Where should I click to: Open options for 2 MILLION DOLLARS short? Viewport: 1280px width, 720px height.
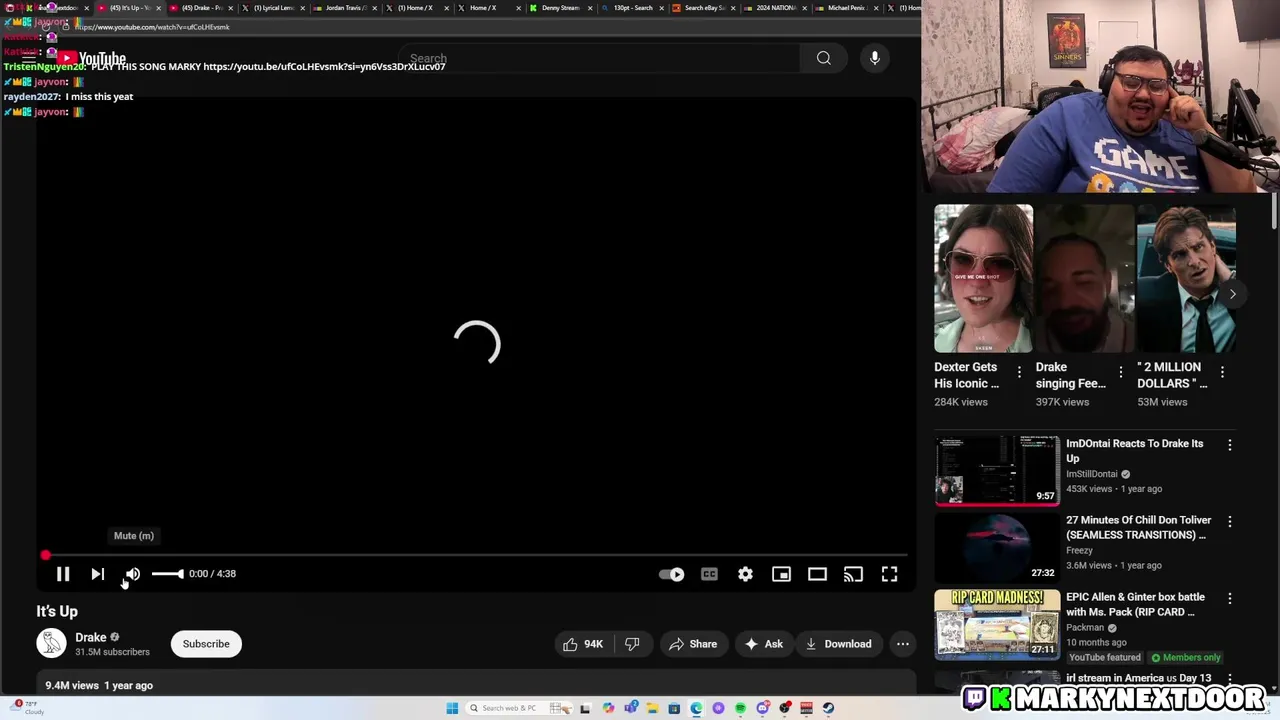coord(1222,372)
